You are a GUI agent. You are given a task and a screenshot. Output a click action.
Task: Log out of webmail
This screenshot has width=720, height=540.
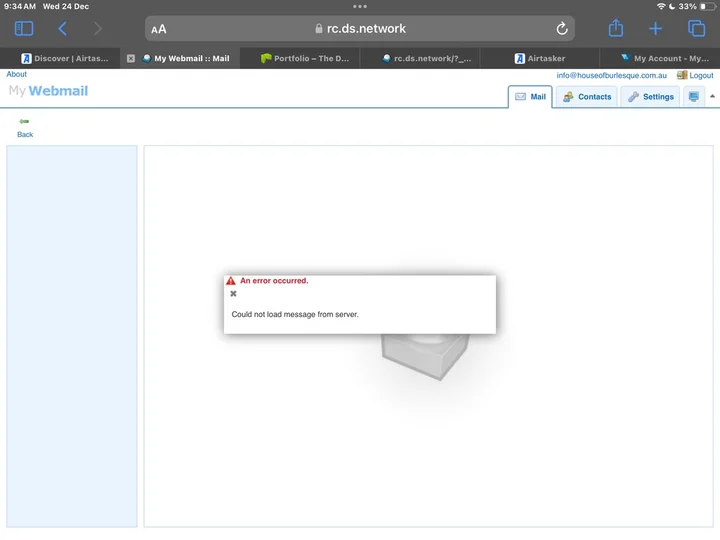coord(695,75)
